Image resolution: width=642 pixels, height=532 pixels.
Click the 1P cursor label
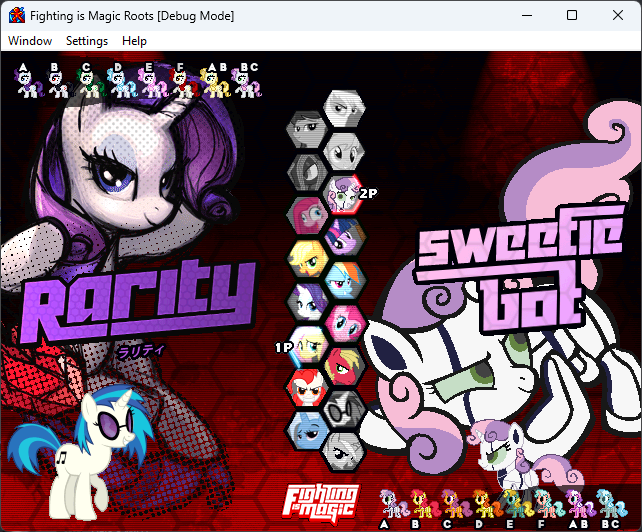[x=283, y=347]
